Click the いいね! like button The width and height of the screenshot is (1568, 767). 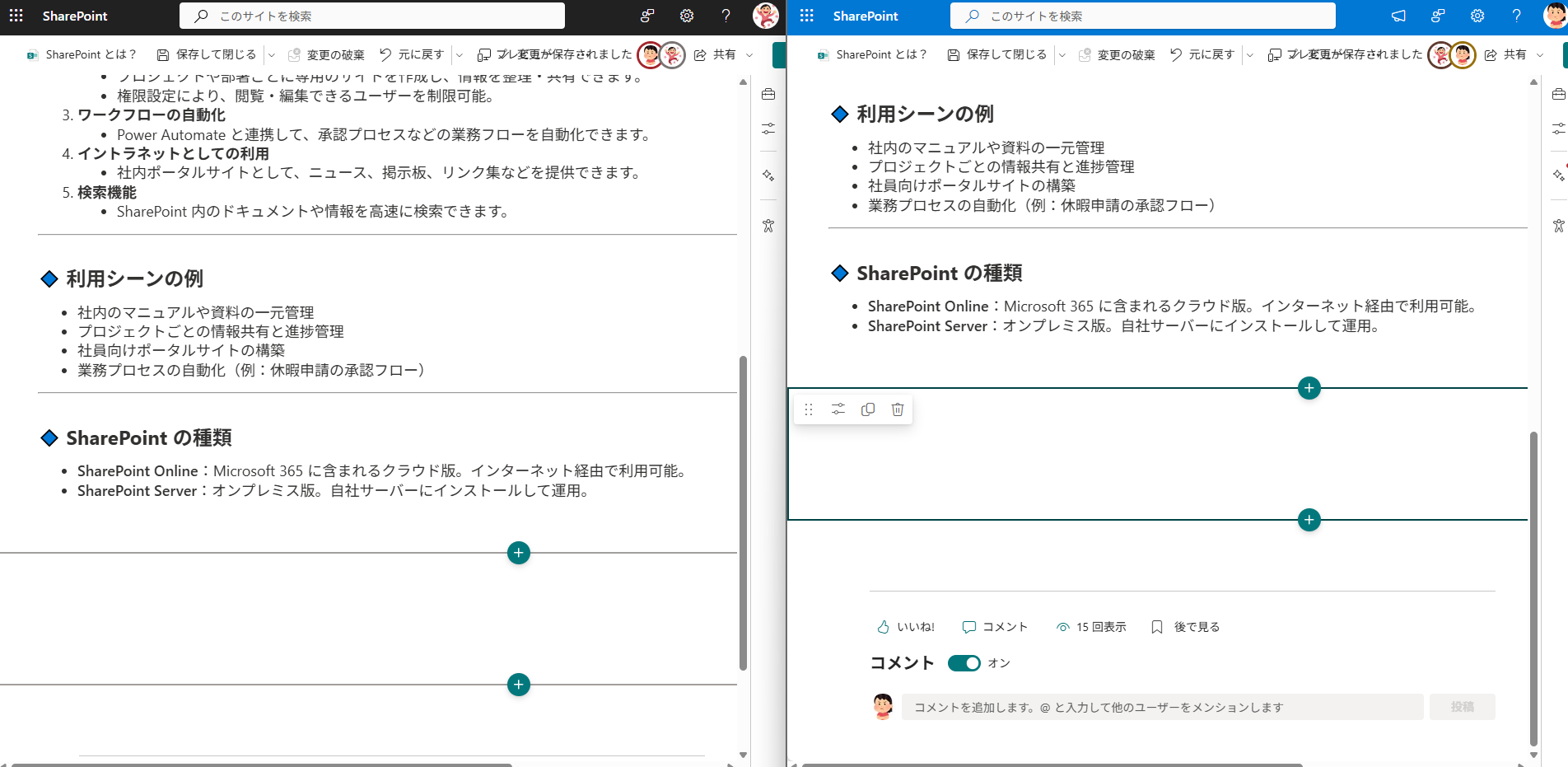pos(906,627)
